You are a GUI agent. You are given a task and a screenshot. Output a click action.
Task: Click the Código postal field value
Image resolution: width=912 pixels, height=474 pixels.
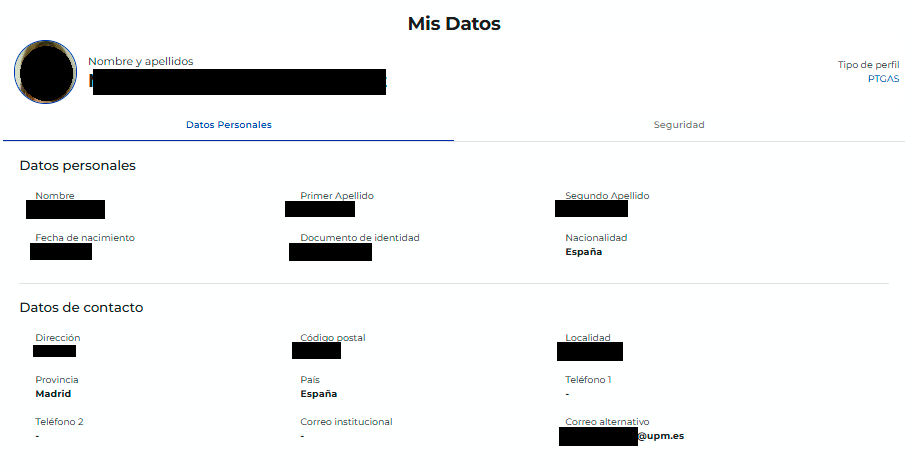pos(316,351)
